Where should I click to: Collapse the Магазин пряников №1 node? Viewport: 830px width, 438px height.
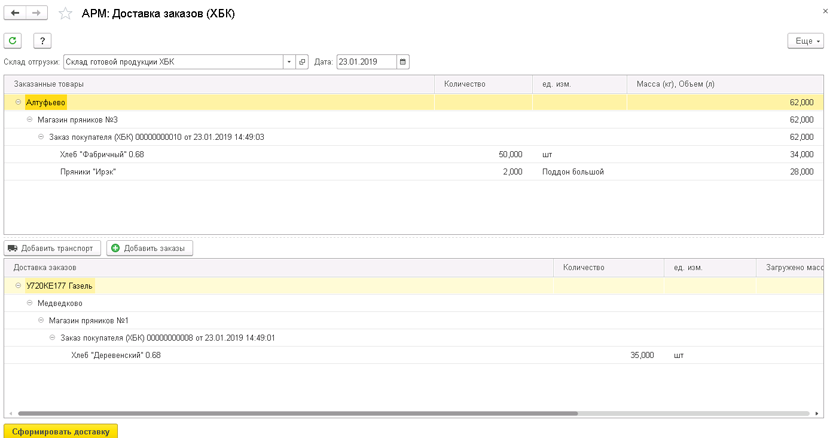(x=41, y=320)
